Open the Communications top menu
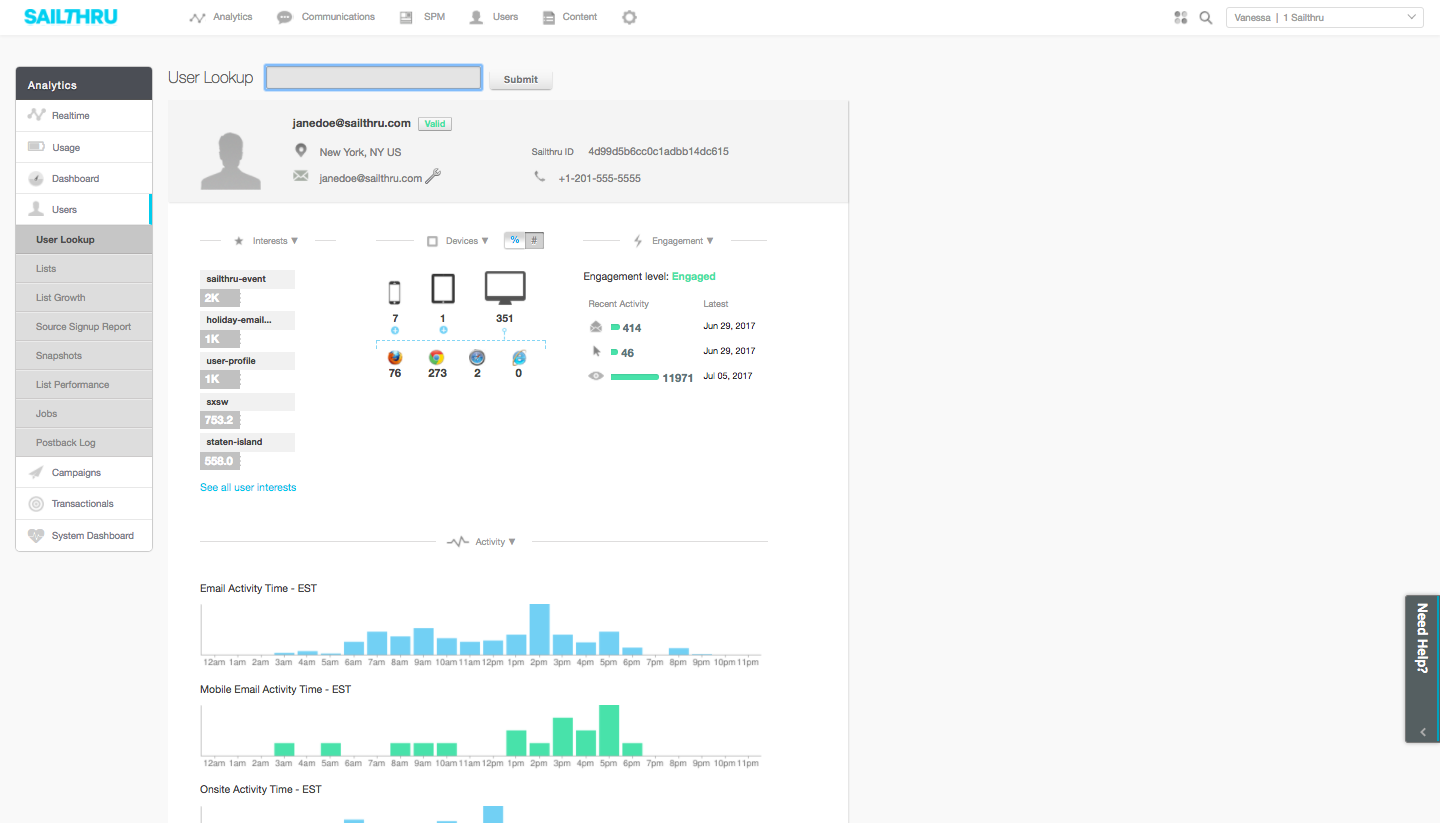1440x823 pixels. (x=326, y=17)
